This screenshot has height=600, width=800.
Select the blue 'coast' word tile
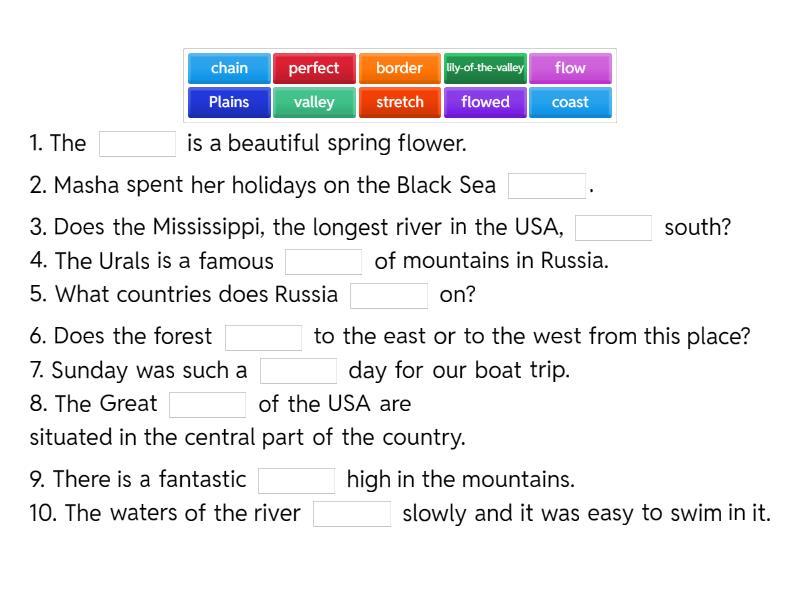click(x=570, y=102)
